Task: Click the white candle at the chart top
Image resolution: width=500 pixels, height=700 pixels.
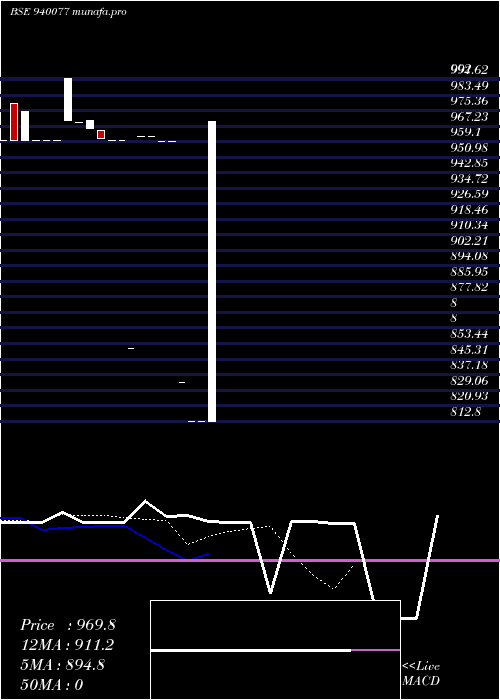Action: point(68,100)
